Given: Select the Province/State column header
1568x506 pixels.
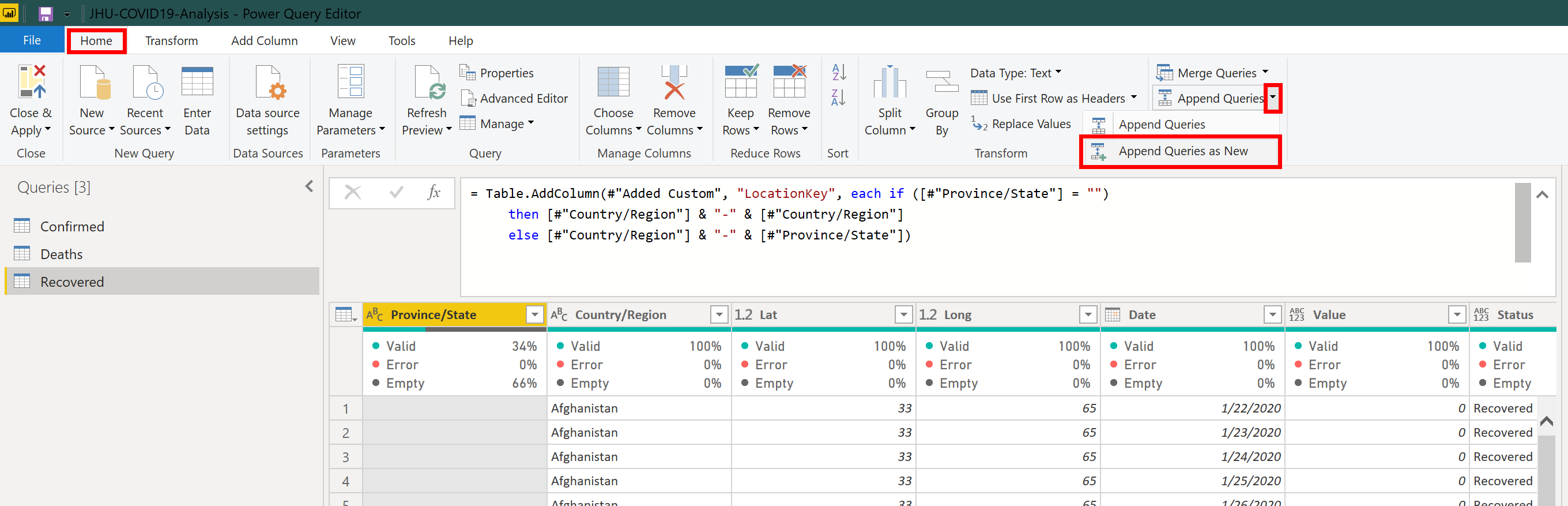Looking at the screenshot, I should click(454, 315).
